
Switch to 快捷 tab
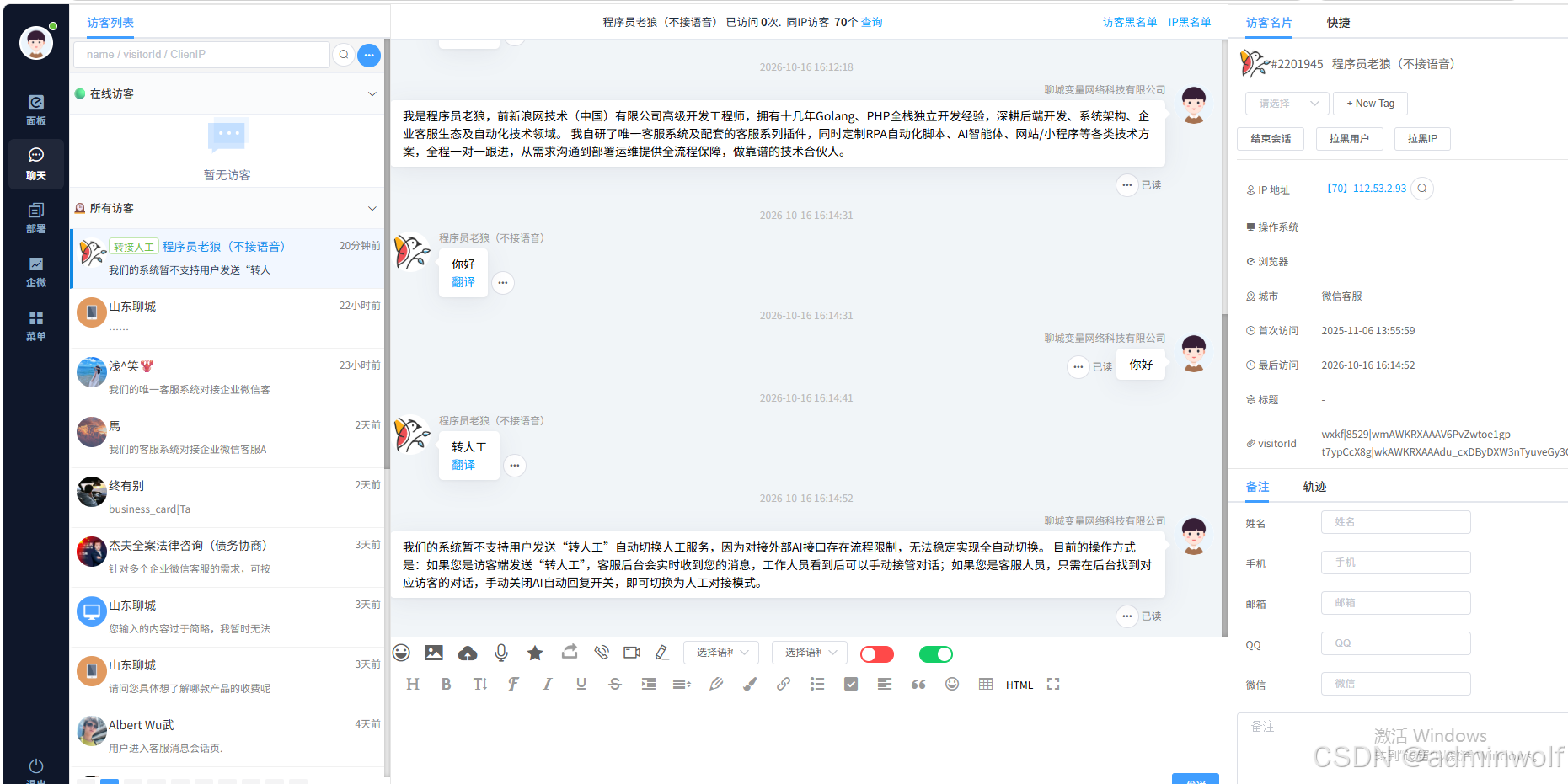click(1339, 23)
